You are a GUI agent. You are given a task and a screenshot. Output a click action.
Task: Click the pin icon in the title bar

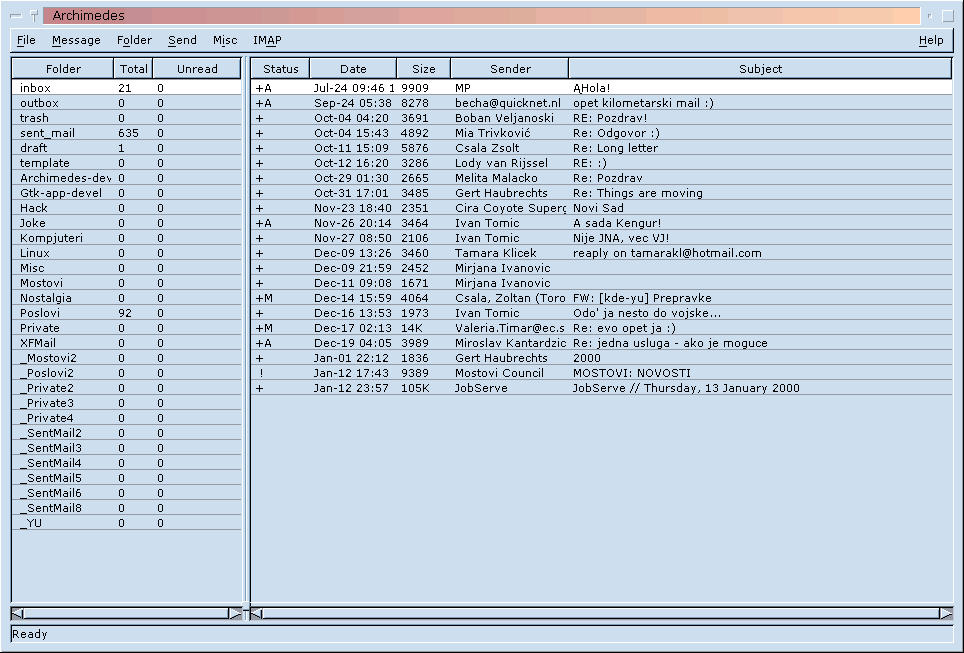33,16
